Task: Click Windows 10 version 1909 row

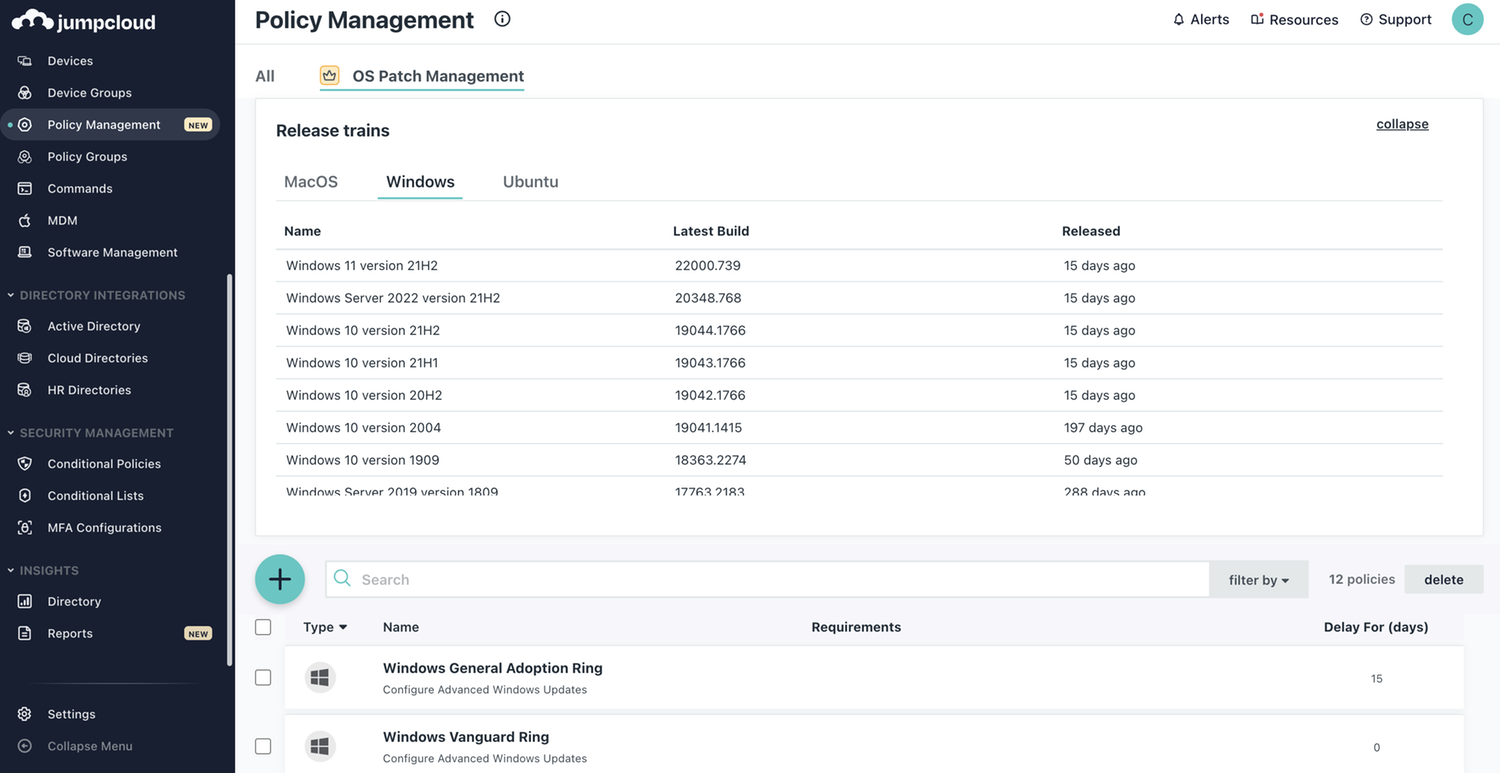Action: point(859,460)
